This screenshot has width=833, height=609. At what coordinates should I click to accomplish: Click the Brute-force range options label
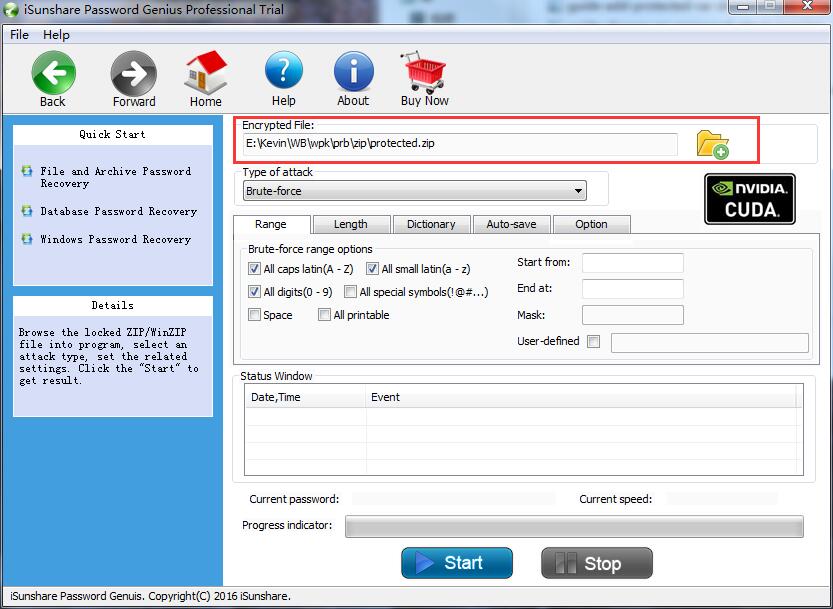pos(310,249)
